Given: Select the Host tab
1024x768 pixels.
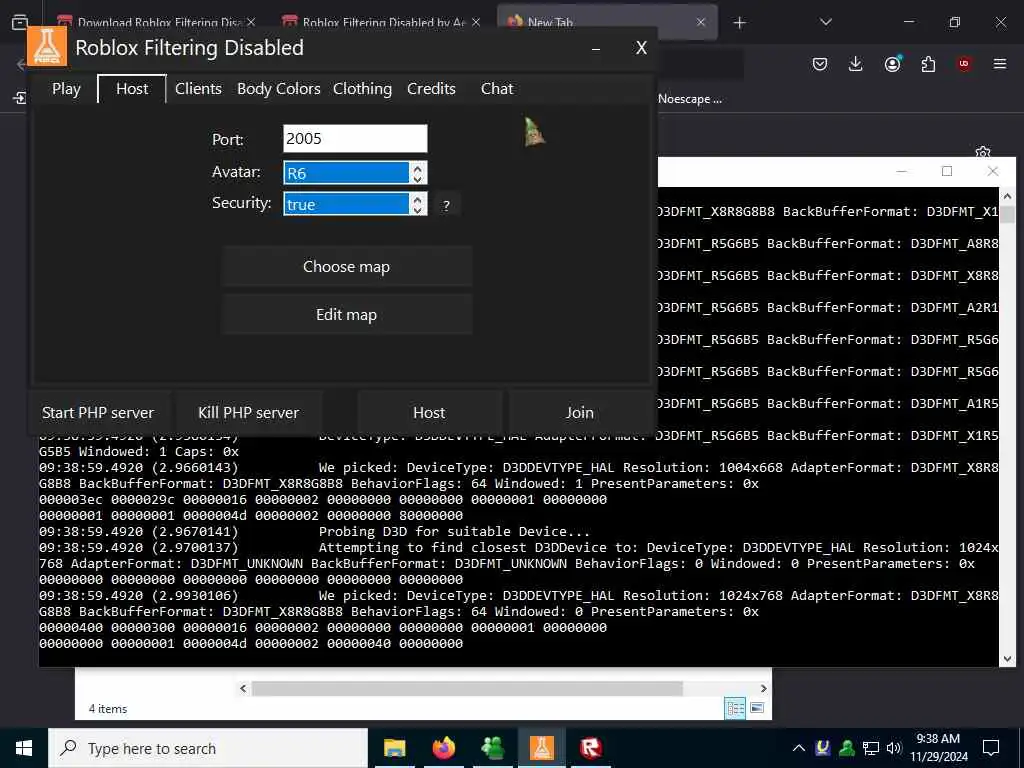Looking at the screenshot, I should click(132, 89).
